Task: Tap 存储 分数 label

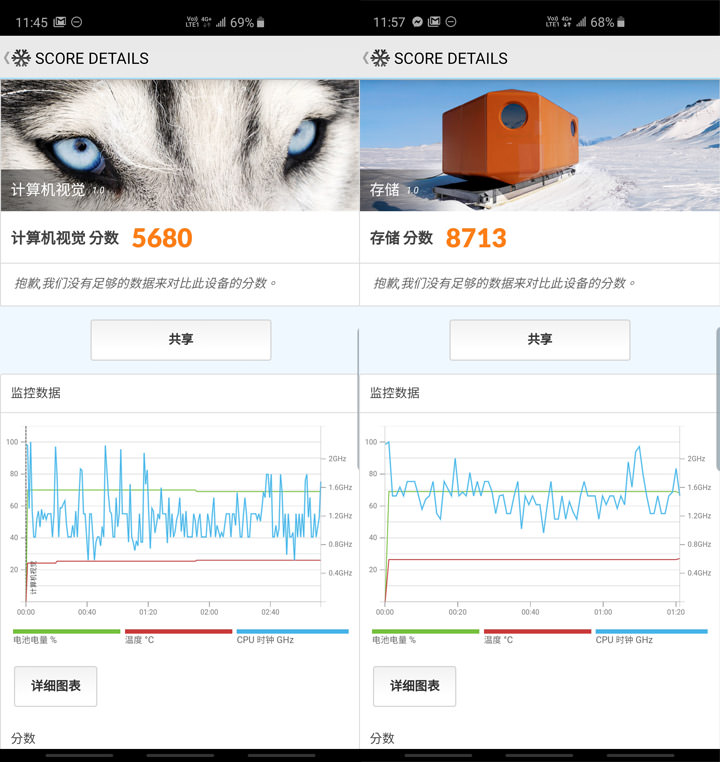Action: (x=401, y=238)
